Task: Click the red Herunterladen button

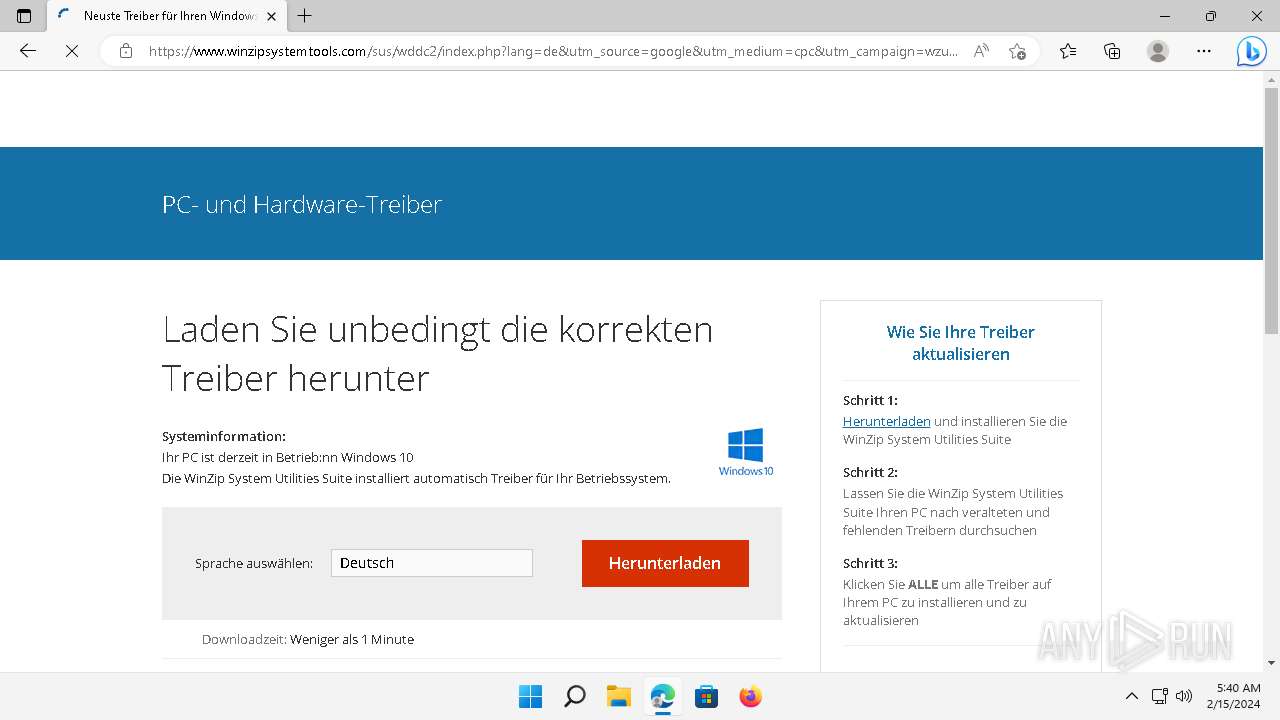Action: coord(665,563)
